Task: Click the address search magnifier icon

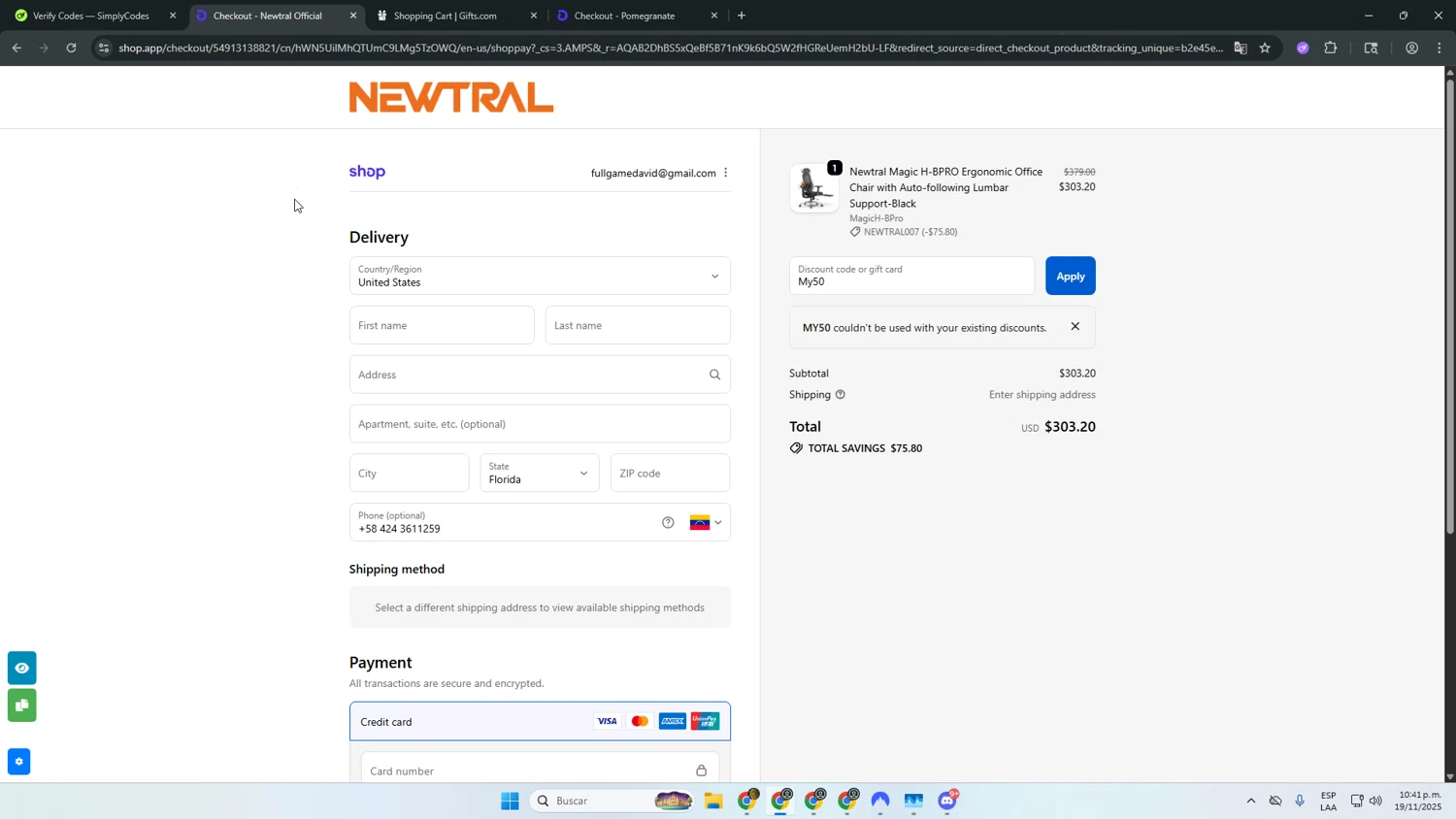Action: (x=714, y=375)
